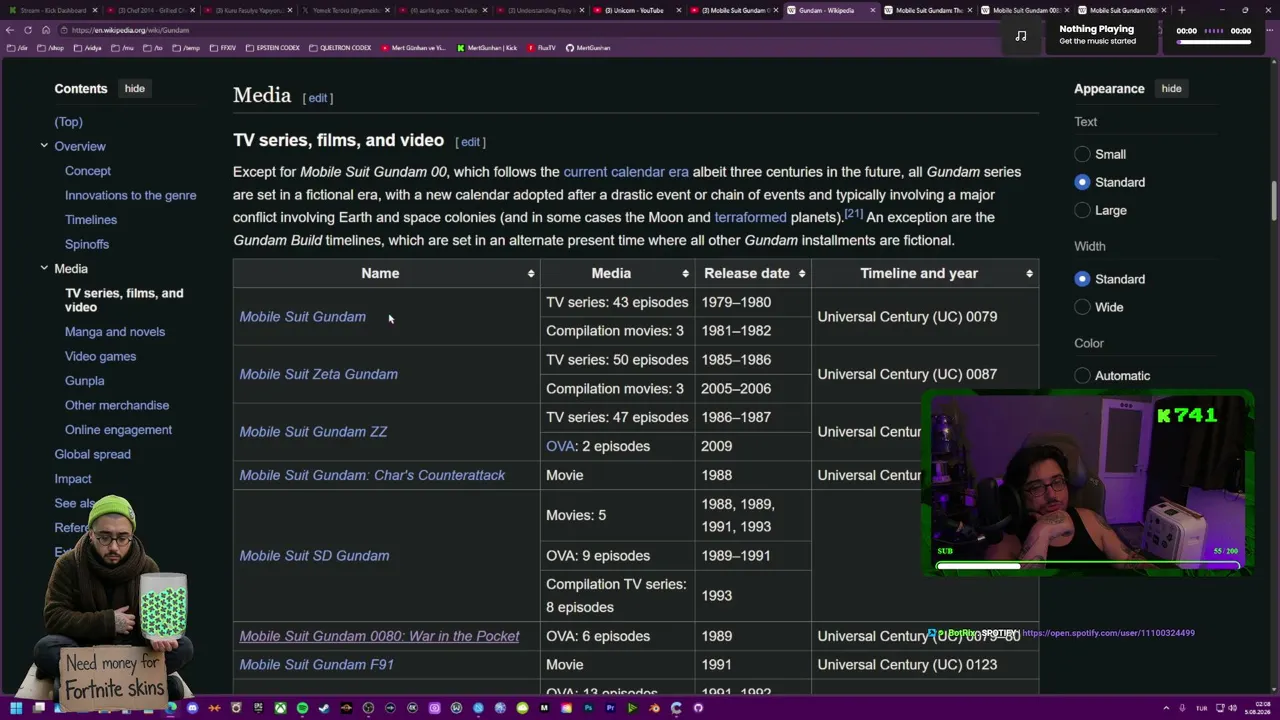Open Mobile Suit Gundam: Char's Counterattack link

tap(372, 475)
